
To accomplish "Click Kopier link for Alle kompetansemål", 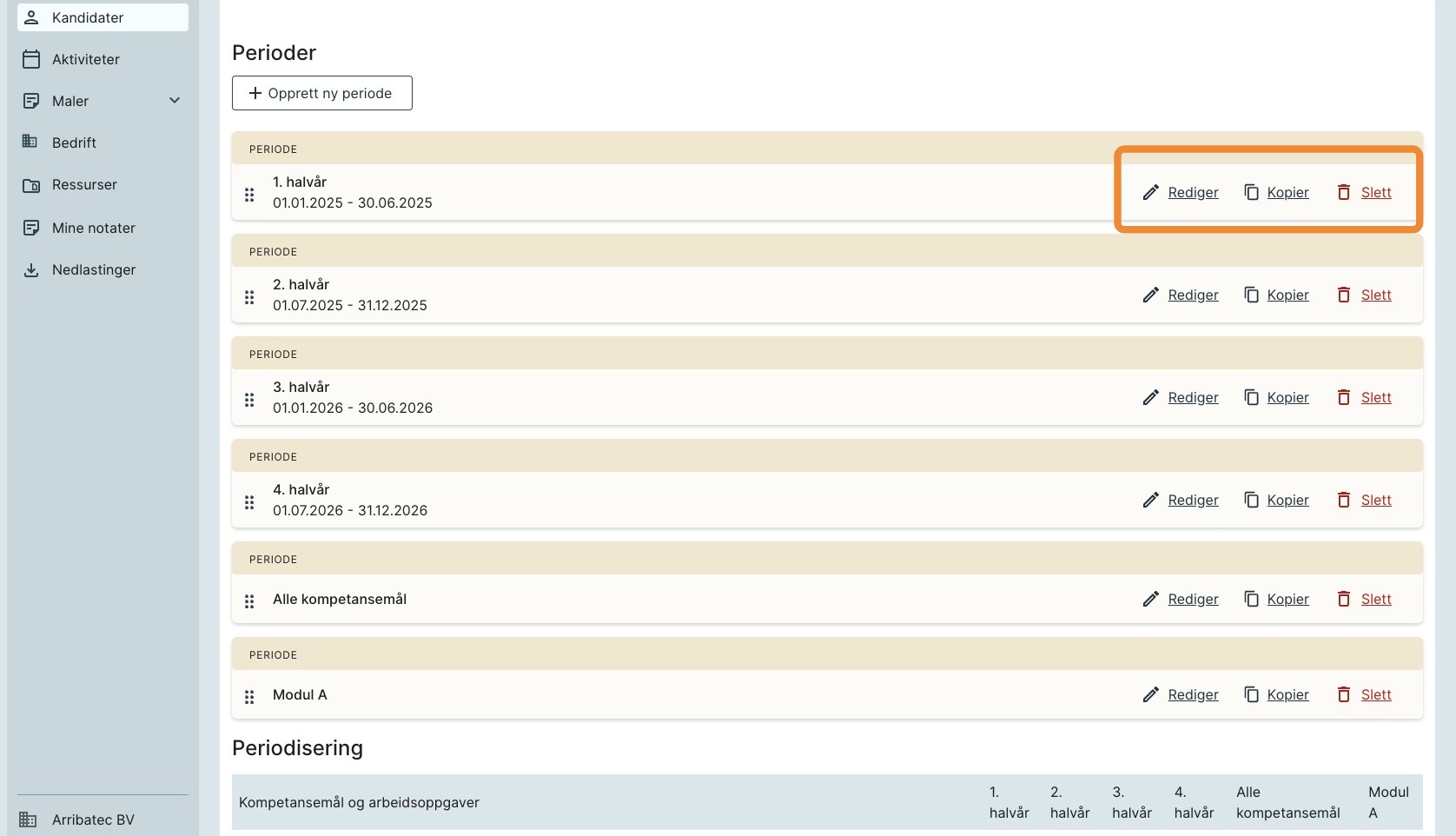I will [x=1287, y=600].
